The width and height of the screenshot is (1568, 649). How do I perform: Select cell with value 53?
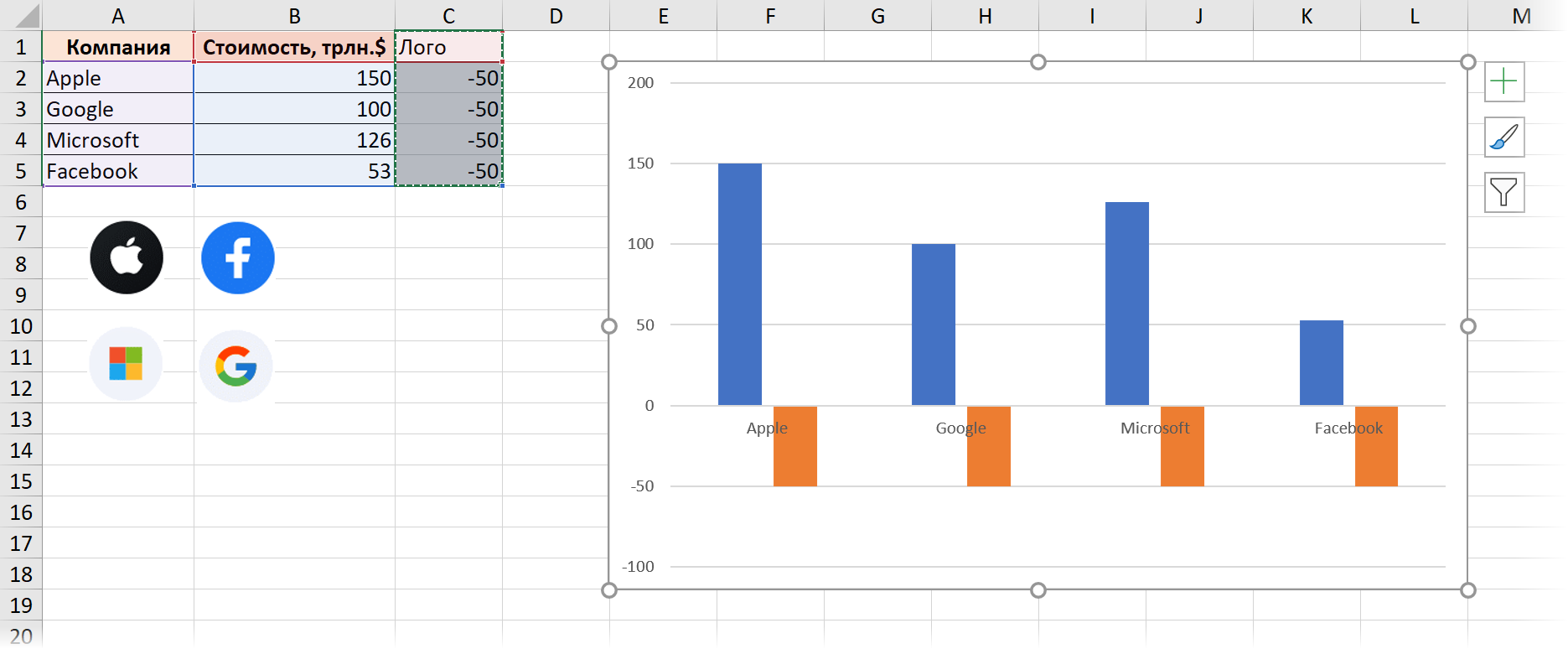pos(294,171)
